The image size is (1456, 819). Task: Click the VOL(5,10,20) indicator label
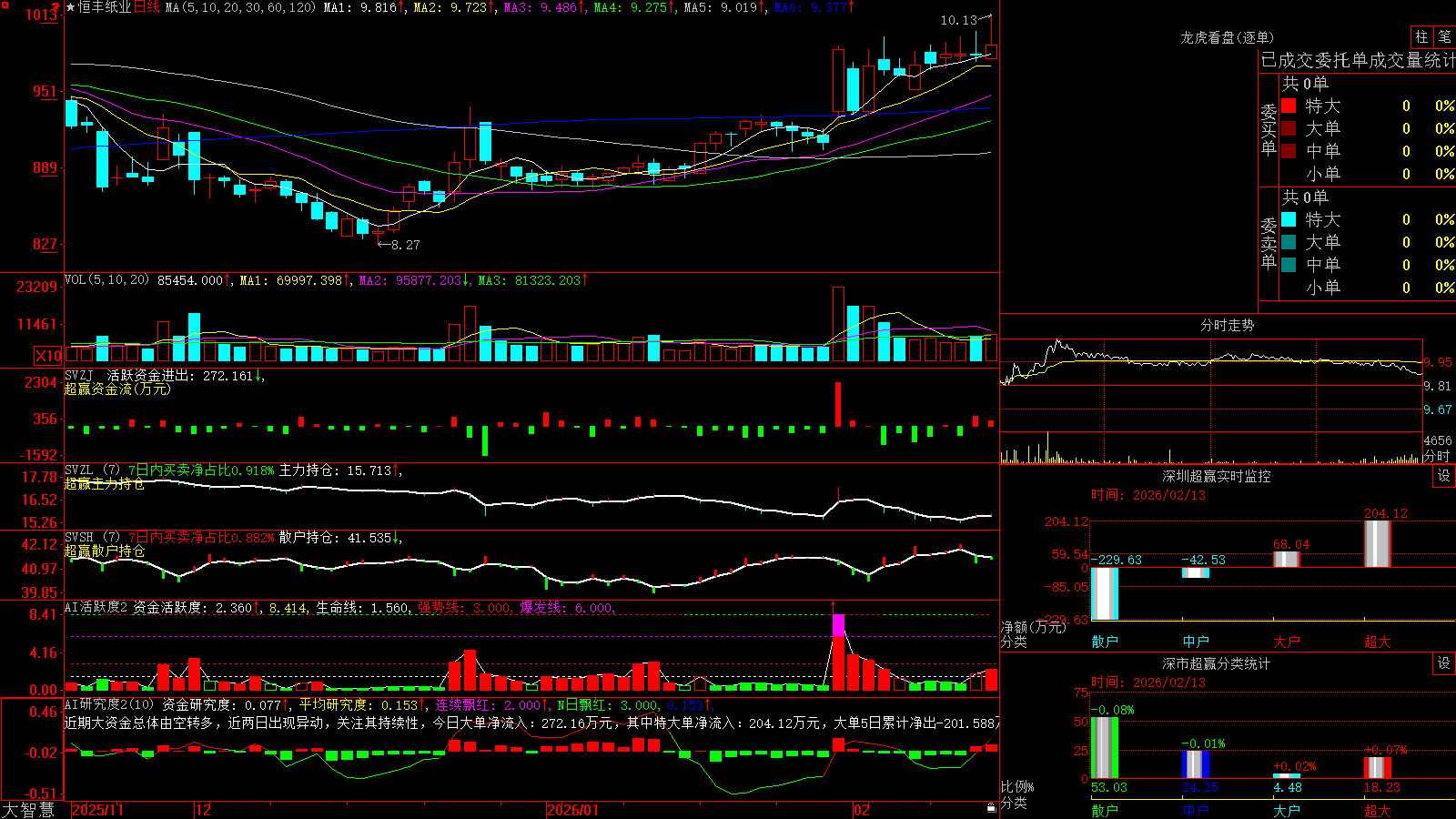point(107,280)
